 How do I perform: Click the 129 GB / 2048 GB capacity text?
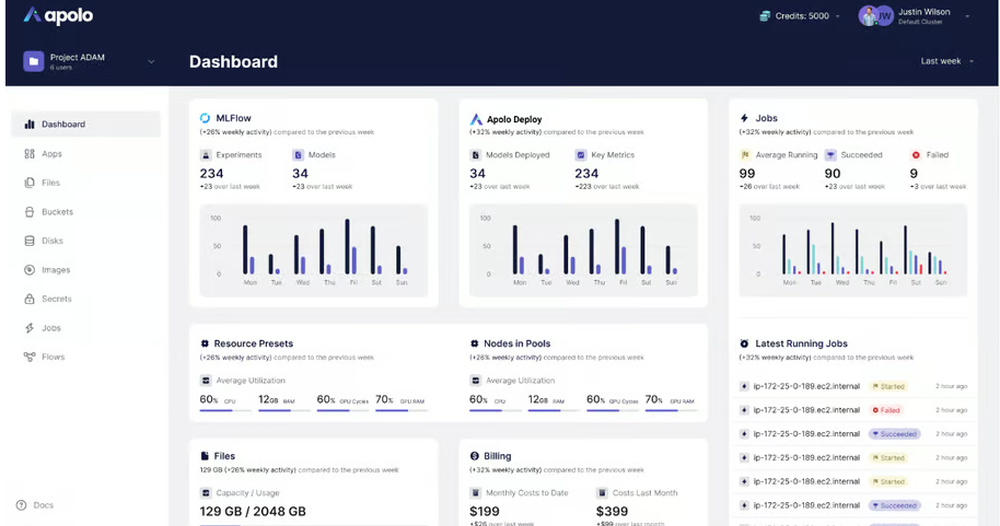point(253,511)
